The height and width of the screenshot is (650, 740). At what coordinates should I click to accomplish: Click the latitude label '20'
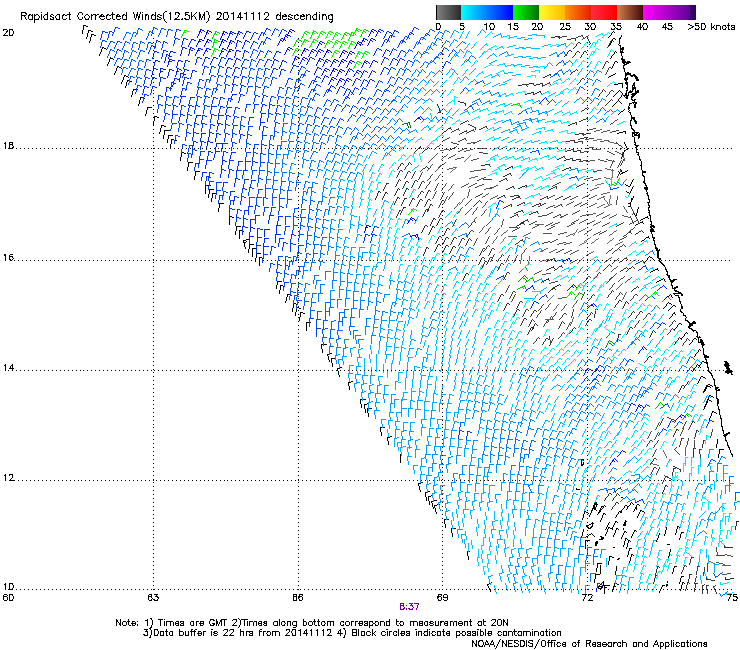coord(8,33)
